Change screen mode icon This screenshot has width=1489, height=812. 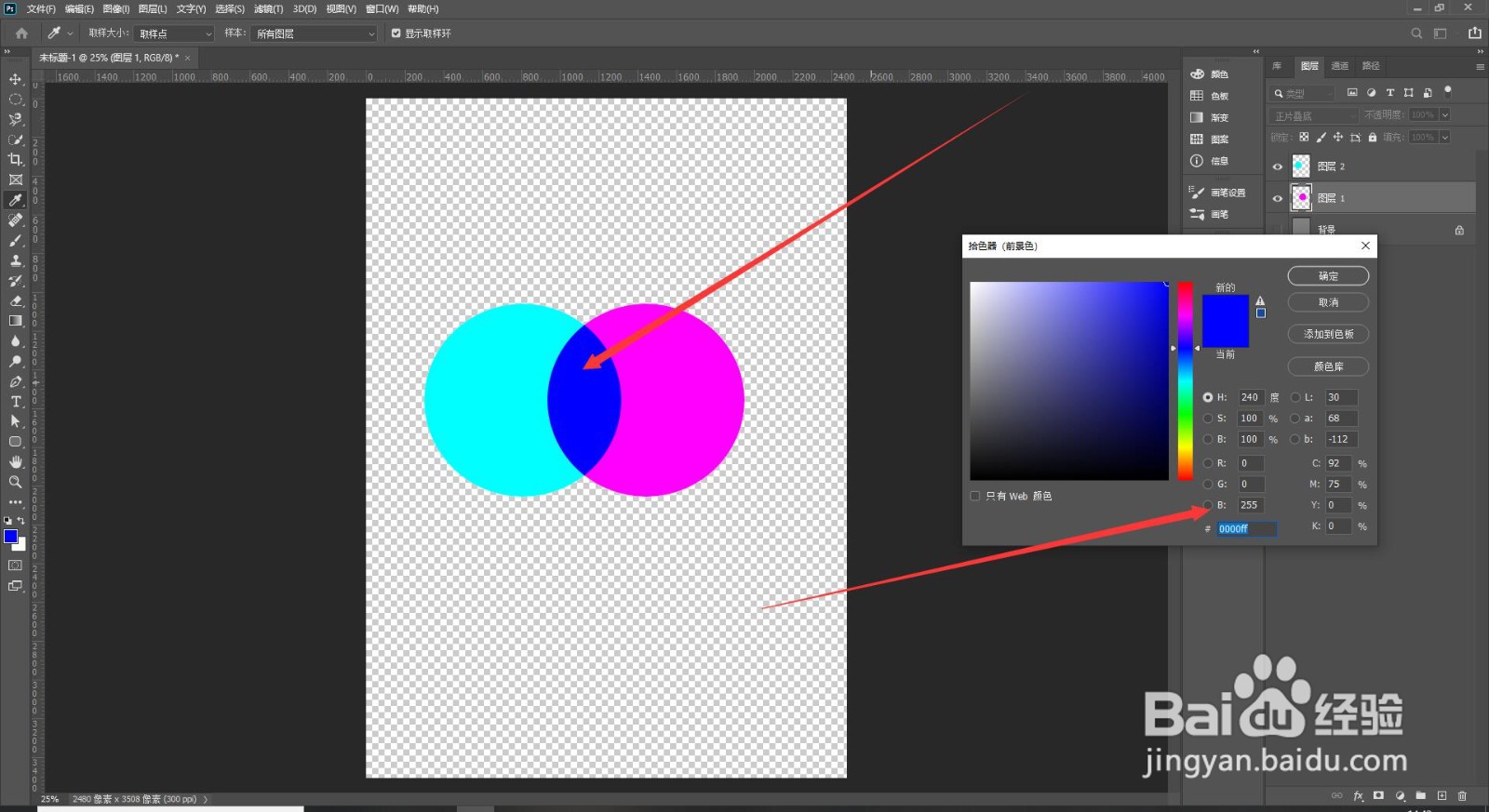[15, 586]
